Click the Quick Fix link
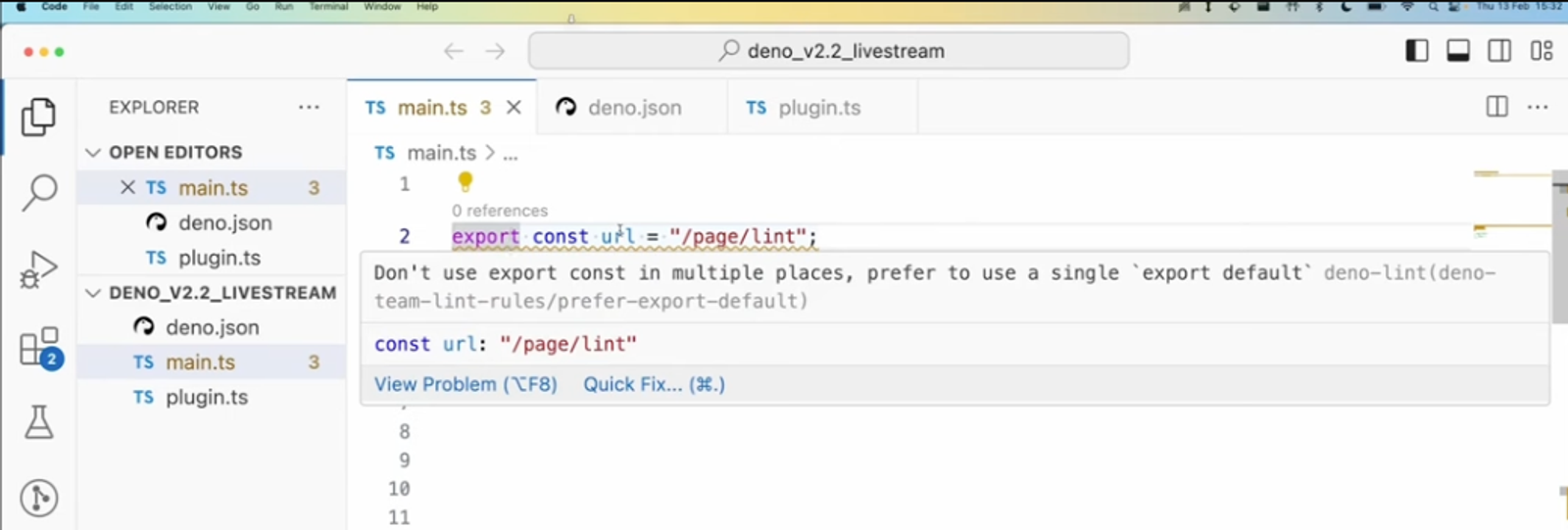1568x530 pixels. coord(654,384)
